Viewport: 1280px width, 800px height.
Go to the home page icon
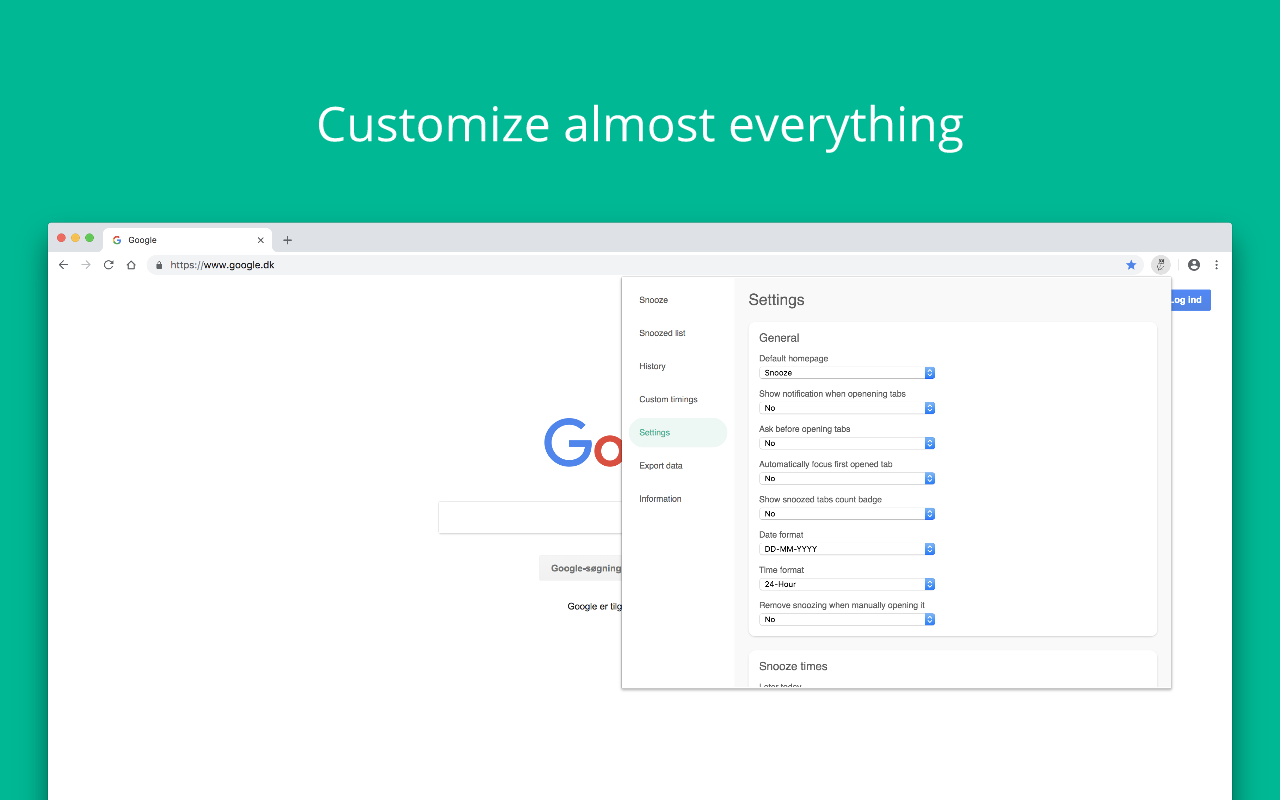131,265
